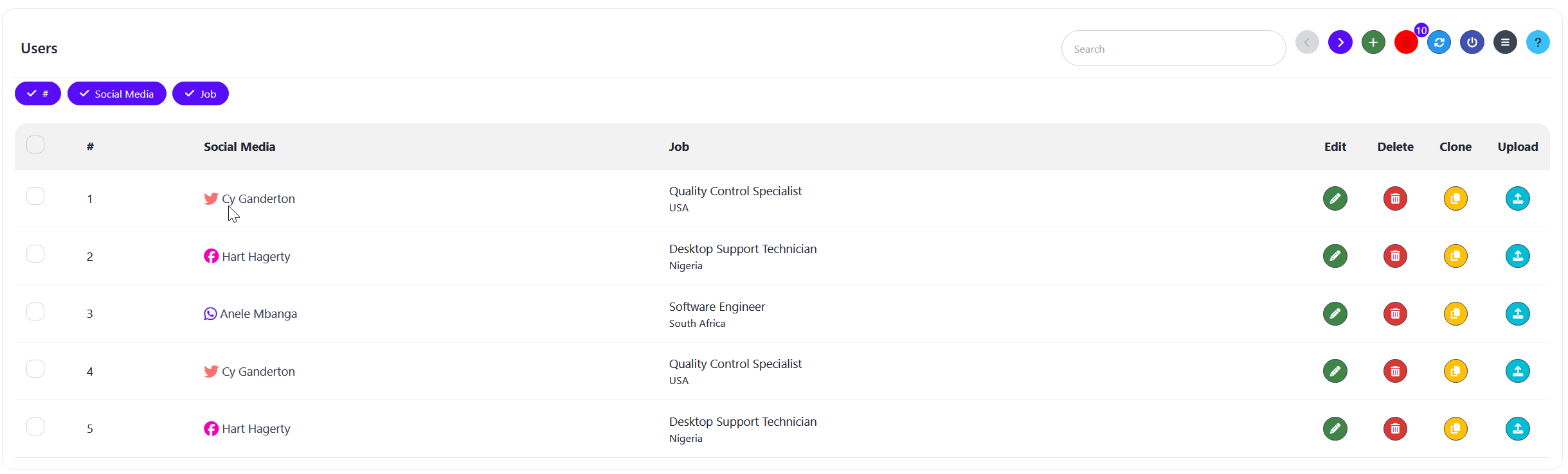Go to next page with right chevron
The height and width of the screenshot is (474, 1568).
click(x=1340, y=42)
